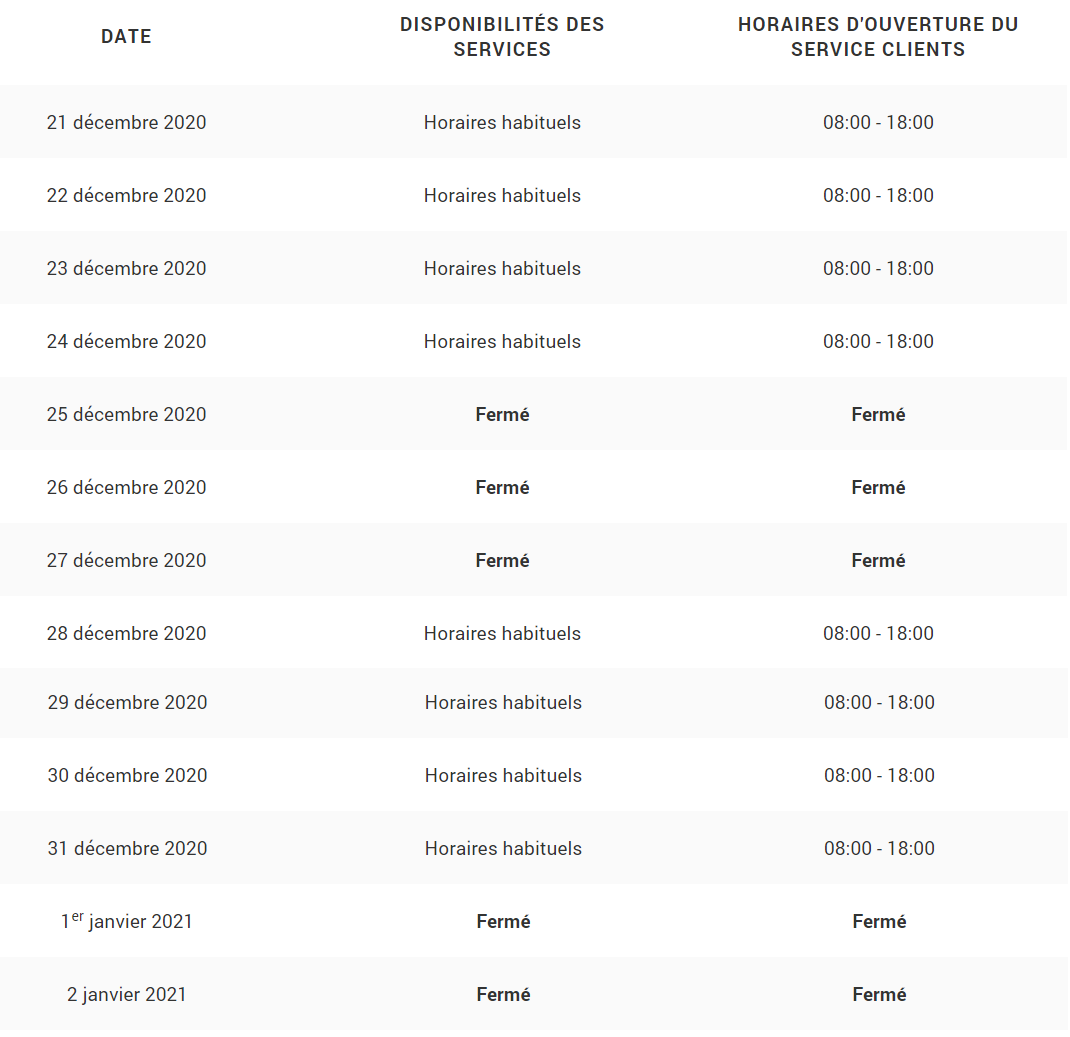
Task: Click Horaires habituels on 28 décembre row
Action: (x=502, y=633)
